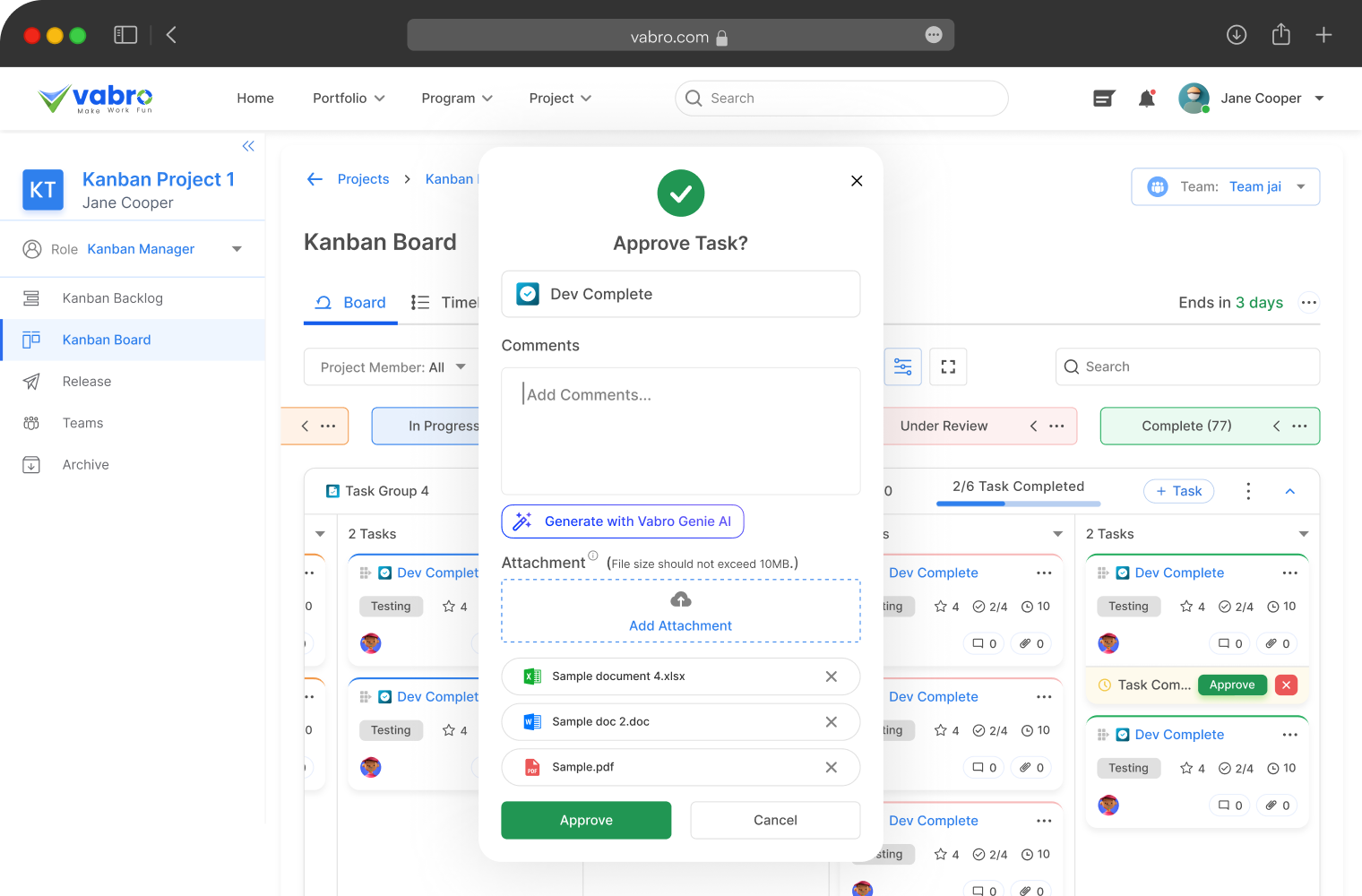Click the task completed progress bar
This screenshot has width=1362, height=896.
point(1018,504)
